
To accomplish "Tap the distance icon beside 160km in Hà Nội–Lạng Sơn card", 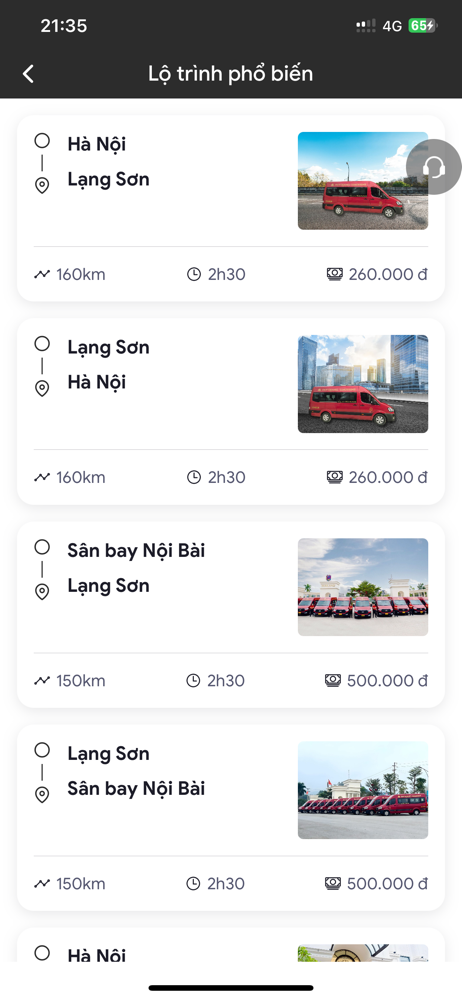I will (42, 275).
